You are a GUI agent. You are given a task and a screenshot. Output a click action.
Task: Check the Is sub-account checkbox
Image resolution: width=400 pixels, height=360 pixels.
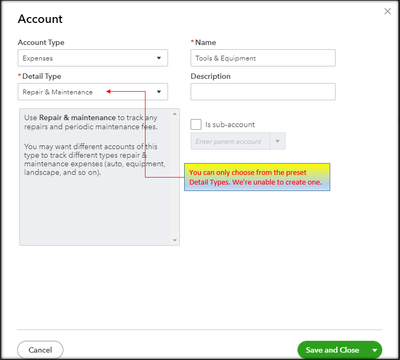pyautogui.click(x=196, y=124)
